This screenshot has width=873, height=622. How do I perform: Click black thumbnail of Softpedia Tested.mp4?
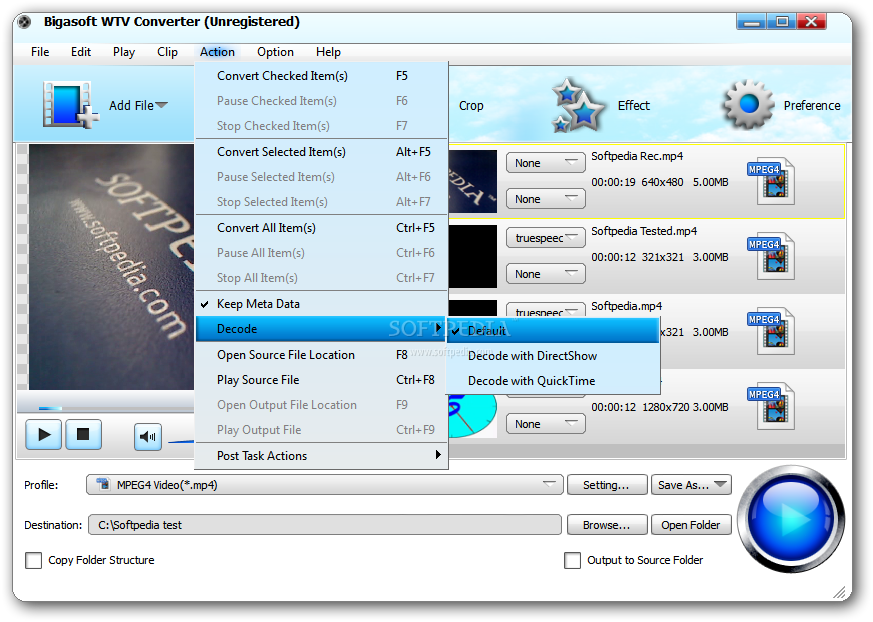(x=473, y=256)
